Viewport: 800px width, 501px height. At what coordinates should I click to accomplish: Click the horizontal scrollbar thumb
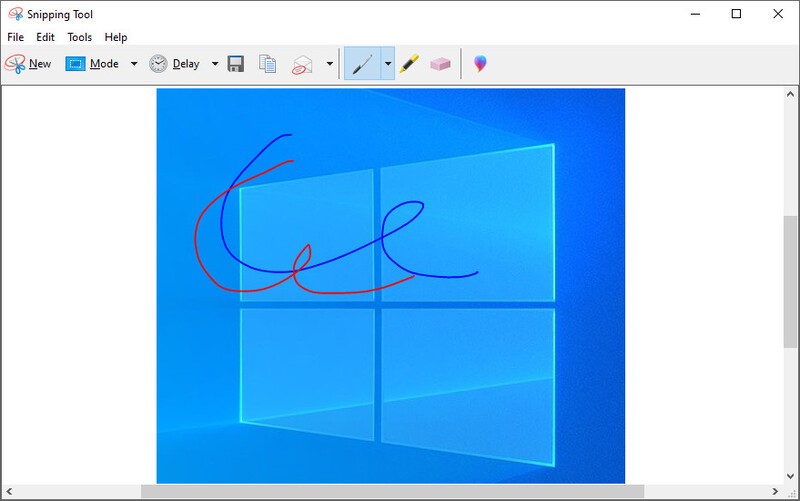tap(392, 492)
